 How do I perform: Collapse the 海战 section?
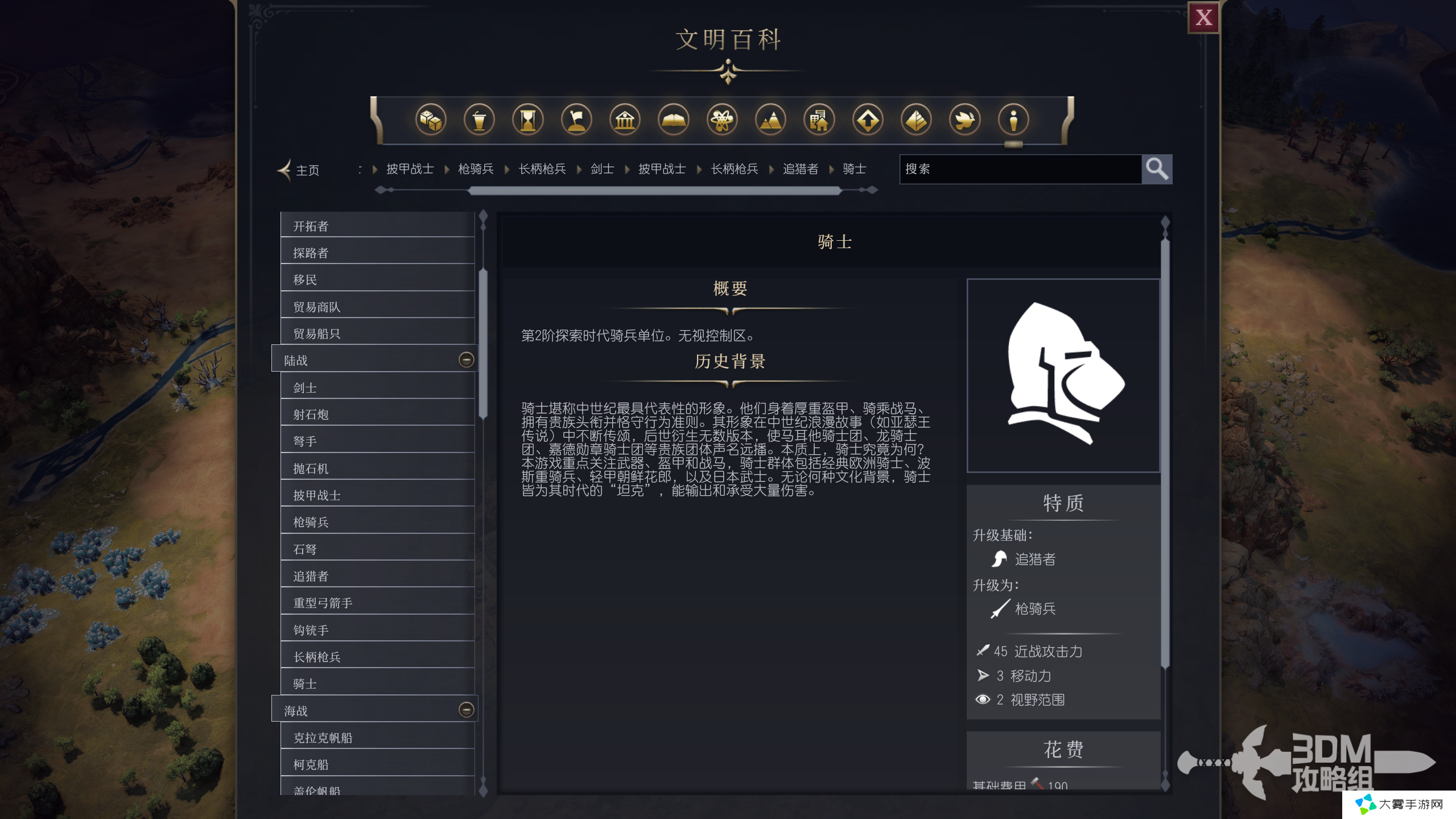[x=466, y=710]
